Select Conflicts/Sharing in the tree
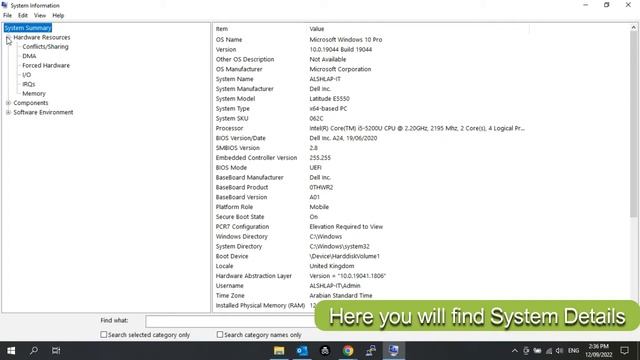The width and height of the screenshot is (640, 360). coord(45,47)
